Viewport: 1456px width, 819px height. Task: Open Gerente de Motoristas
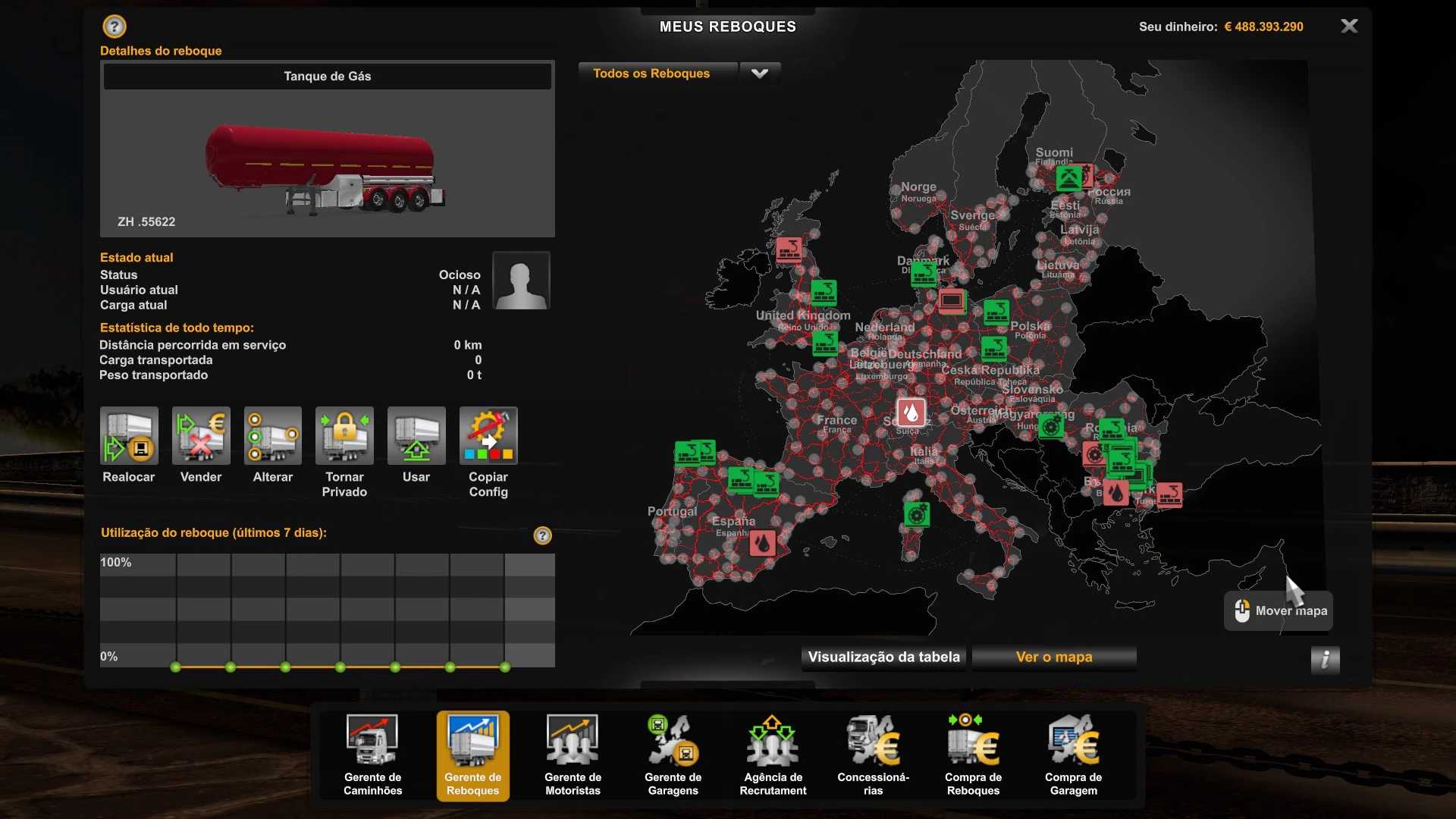click(573, 755)
